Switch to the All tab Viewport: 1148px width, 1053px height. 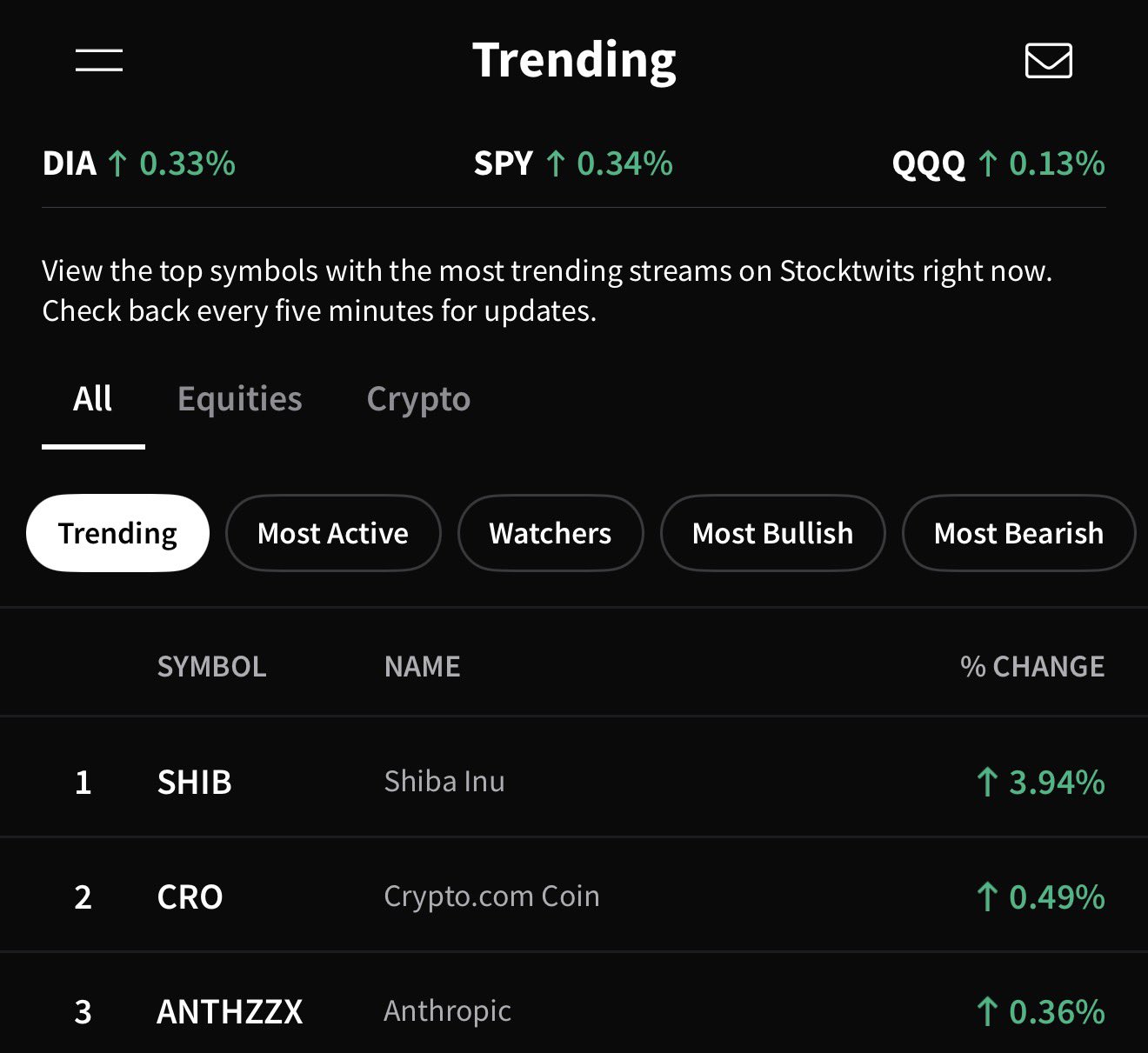coord(93,399)
